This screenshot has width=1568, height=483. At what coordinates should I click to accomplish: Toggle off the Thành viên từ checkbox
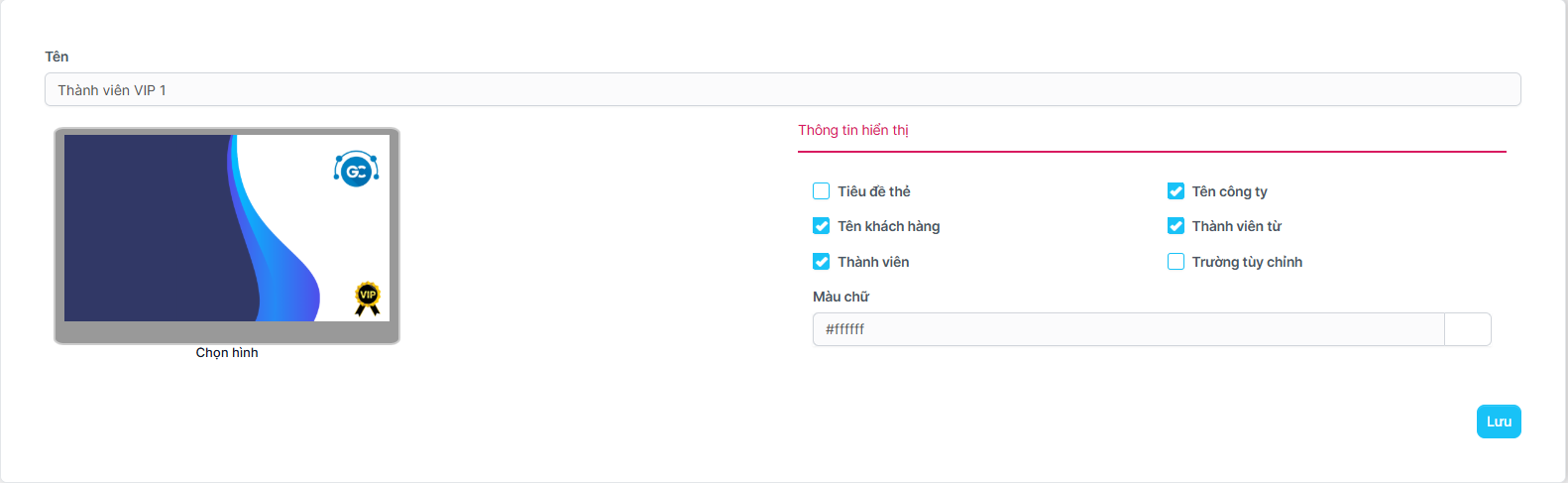(x=1176, y=226)
